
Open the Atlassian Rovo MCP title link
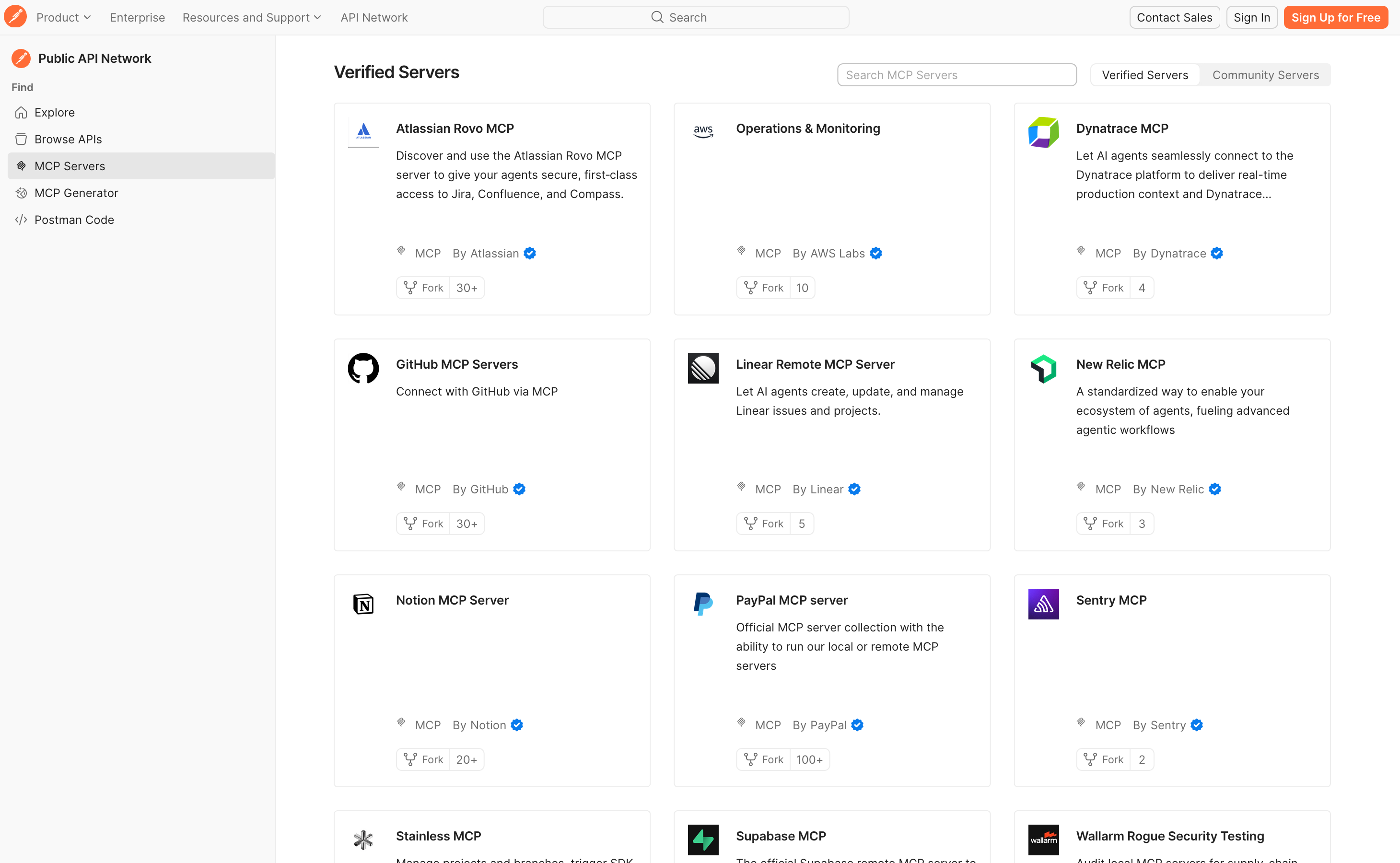[455, 128]
